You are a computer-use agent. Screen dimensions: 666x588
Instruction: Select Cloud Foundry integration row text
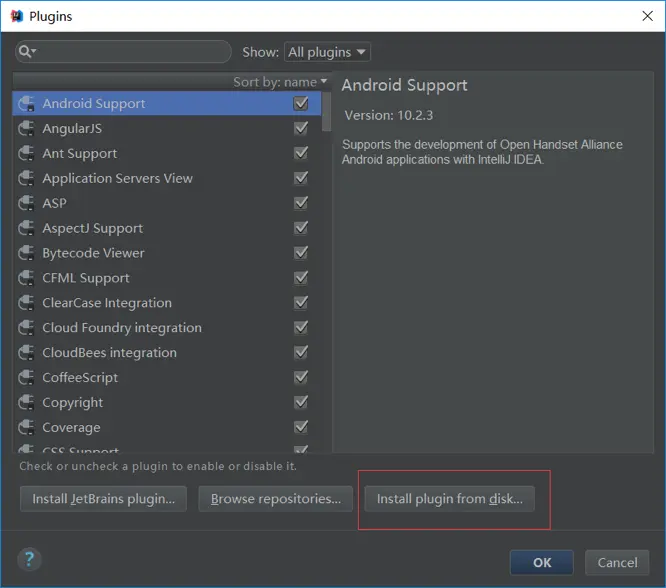point(122,328)
